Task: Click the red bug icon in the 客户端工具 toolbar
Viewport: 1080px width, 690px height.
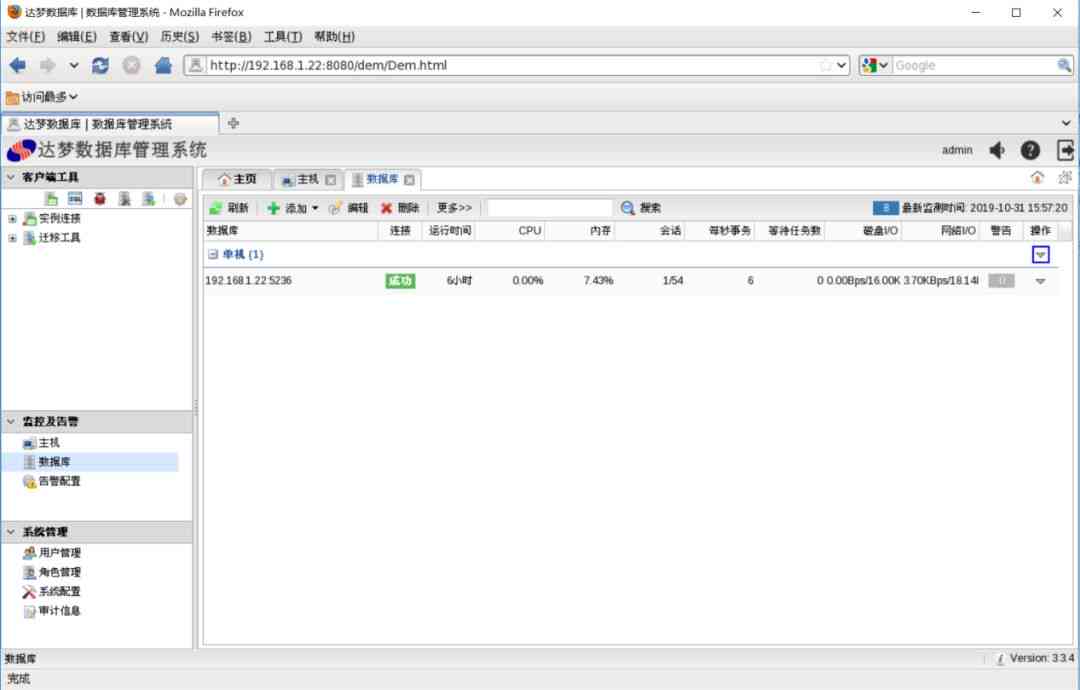Action: (x=100, y=199)
